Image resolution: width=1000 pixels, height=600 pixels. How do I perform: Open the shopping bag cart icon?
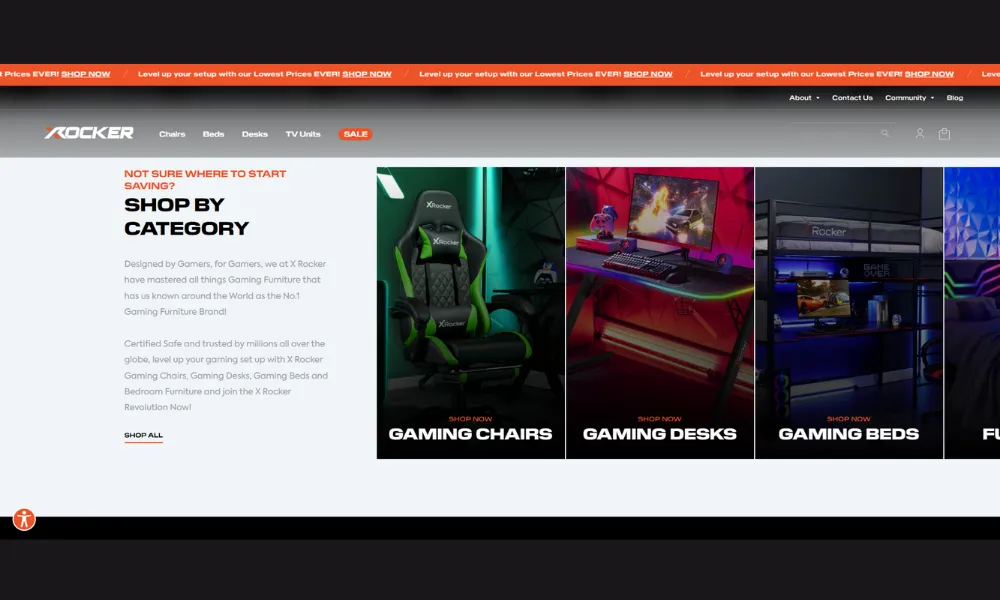pyautogui.click(x=944, y=134)
